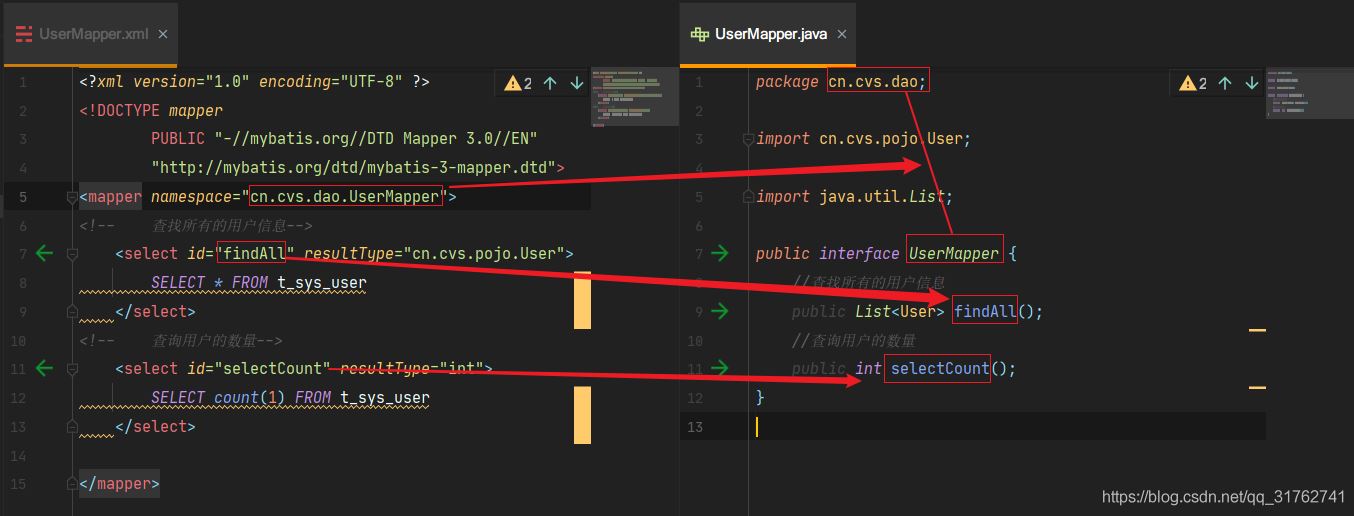
Task: Switch to the UserMapper.xml tab
Action: (x=92, y=34)
